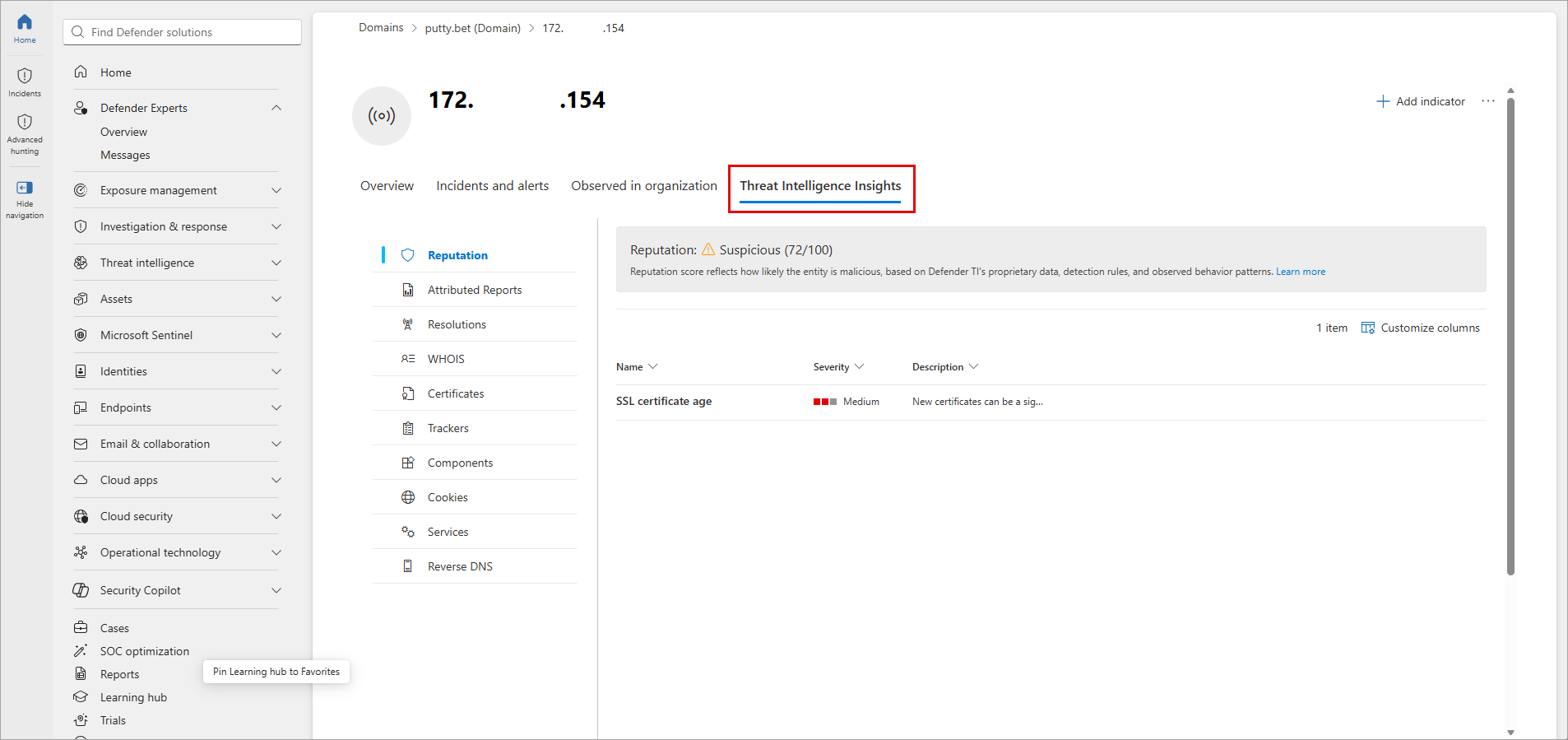This screenshot has height=740, width=1568.
Task: Click the Operational technology icon
Action: click(x=81, y=552)
